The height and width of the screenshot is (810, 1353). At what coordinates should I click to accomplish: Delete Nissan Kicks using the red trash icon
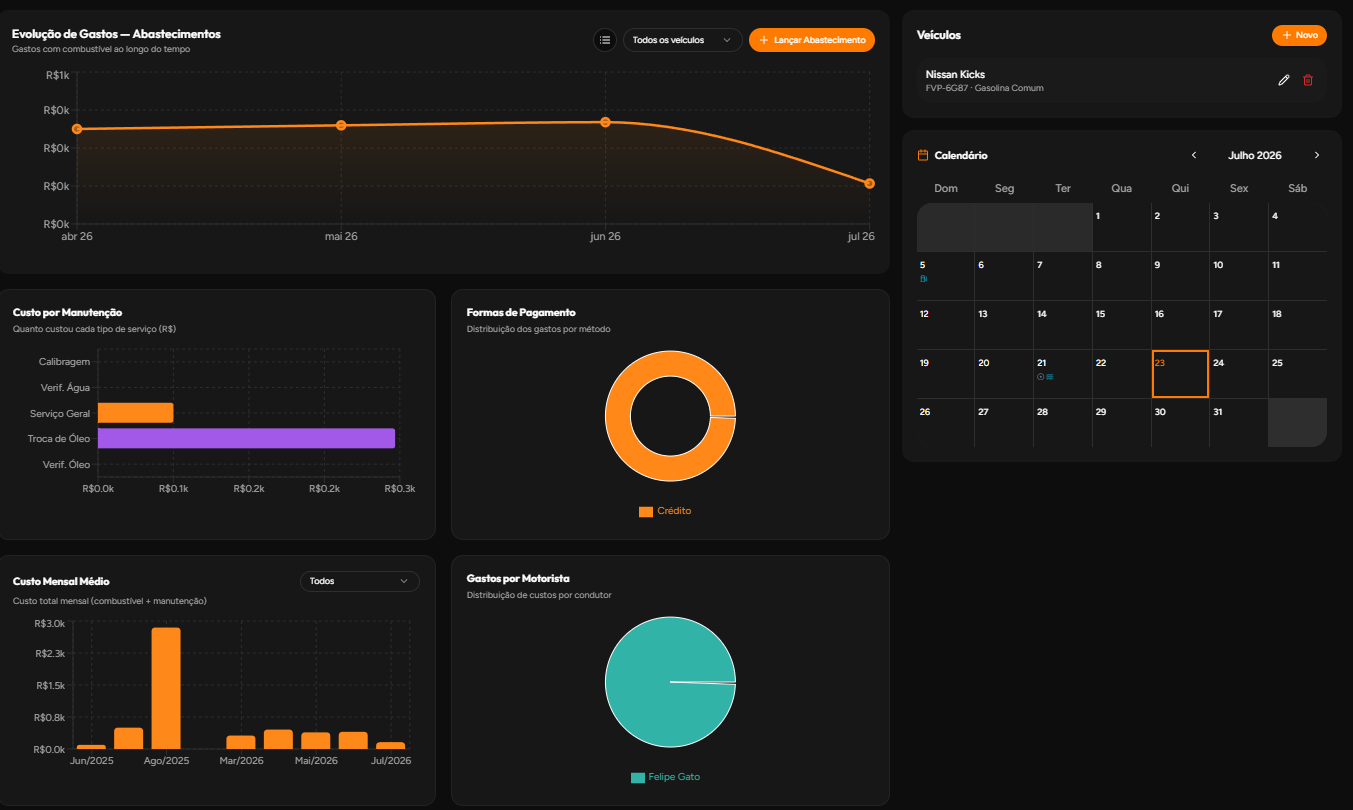click(1308, 80)
